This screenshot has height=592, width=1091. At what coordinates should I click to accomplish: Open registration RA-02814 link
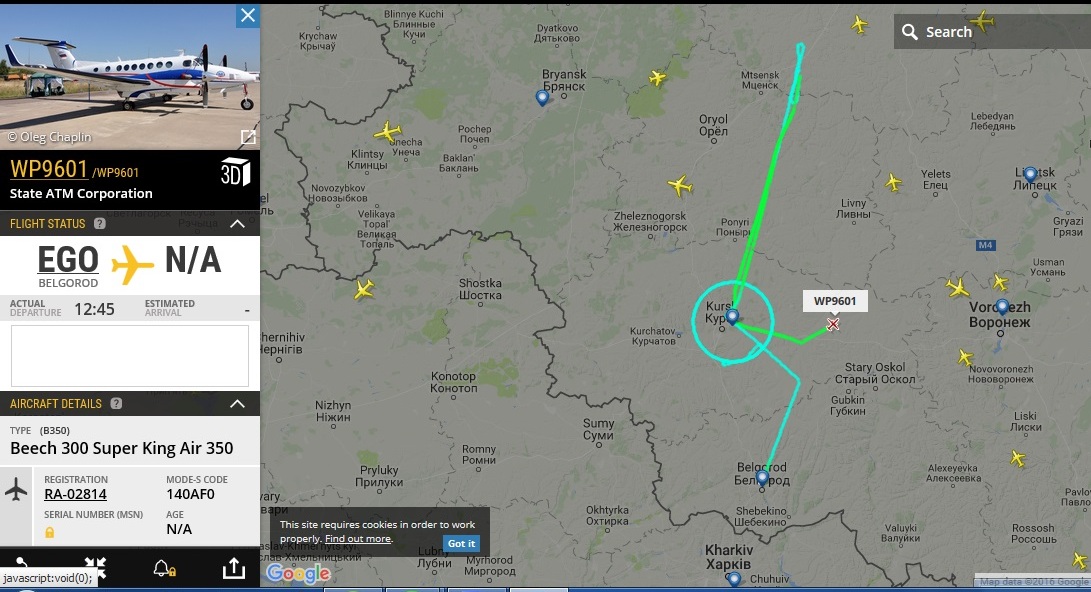75,494
